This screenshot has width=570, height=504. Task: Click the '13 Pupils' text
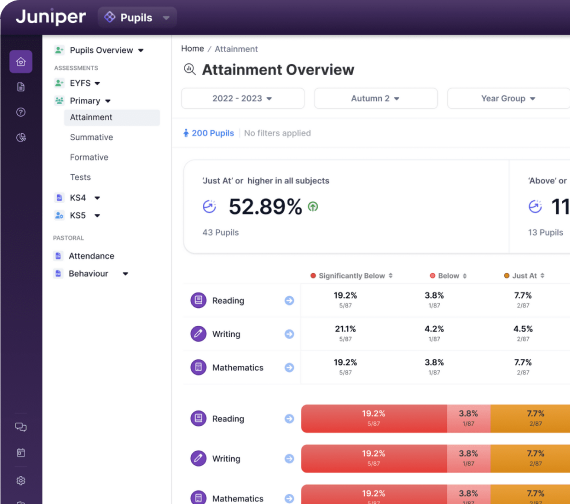coord(545,232)
